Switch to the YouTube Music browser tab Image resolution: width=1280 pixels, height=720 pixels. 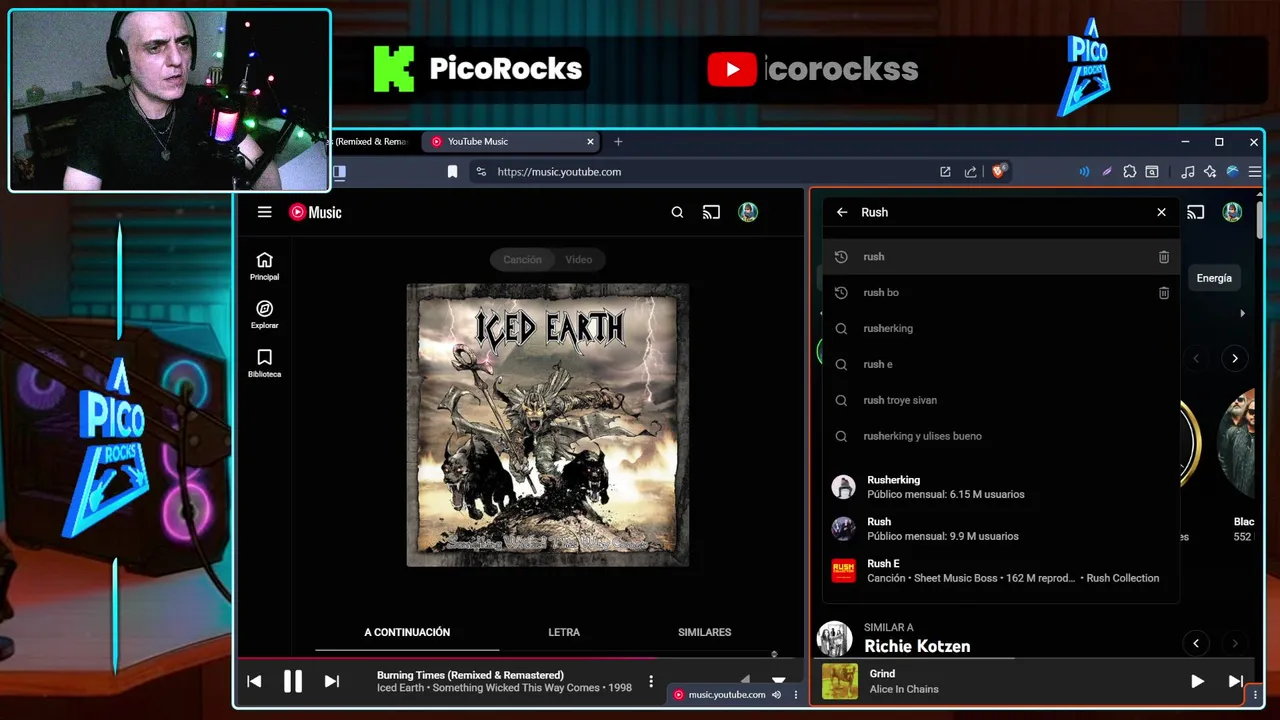(510, 142)
